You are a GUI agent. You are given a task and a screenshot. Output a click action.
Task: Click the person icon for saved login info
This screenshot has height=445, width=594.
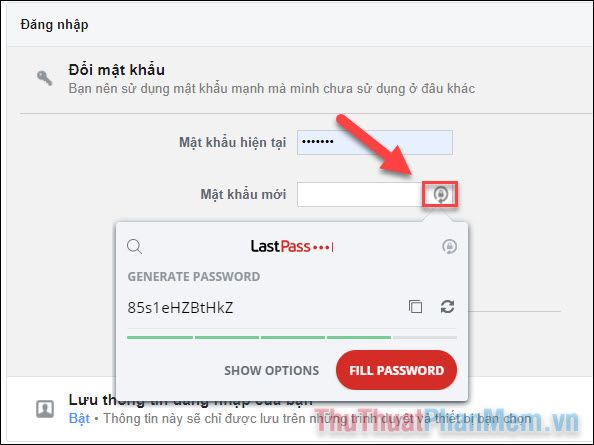point(45,409)
